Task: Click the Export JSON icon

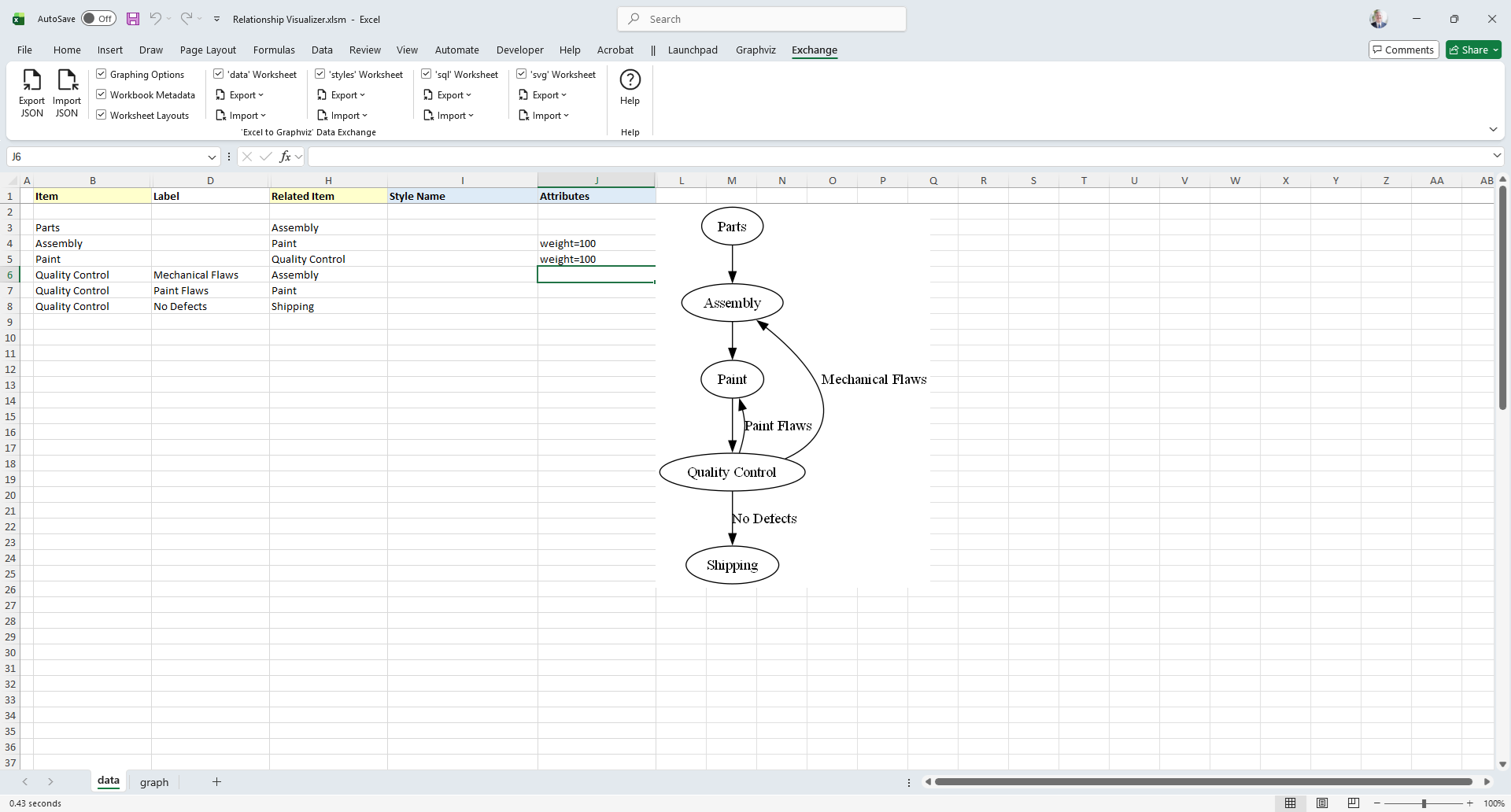Action: coord(31,81)
